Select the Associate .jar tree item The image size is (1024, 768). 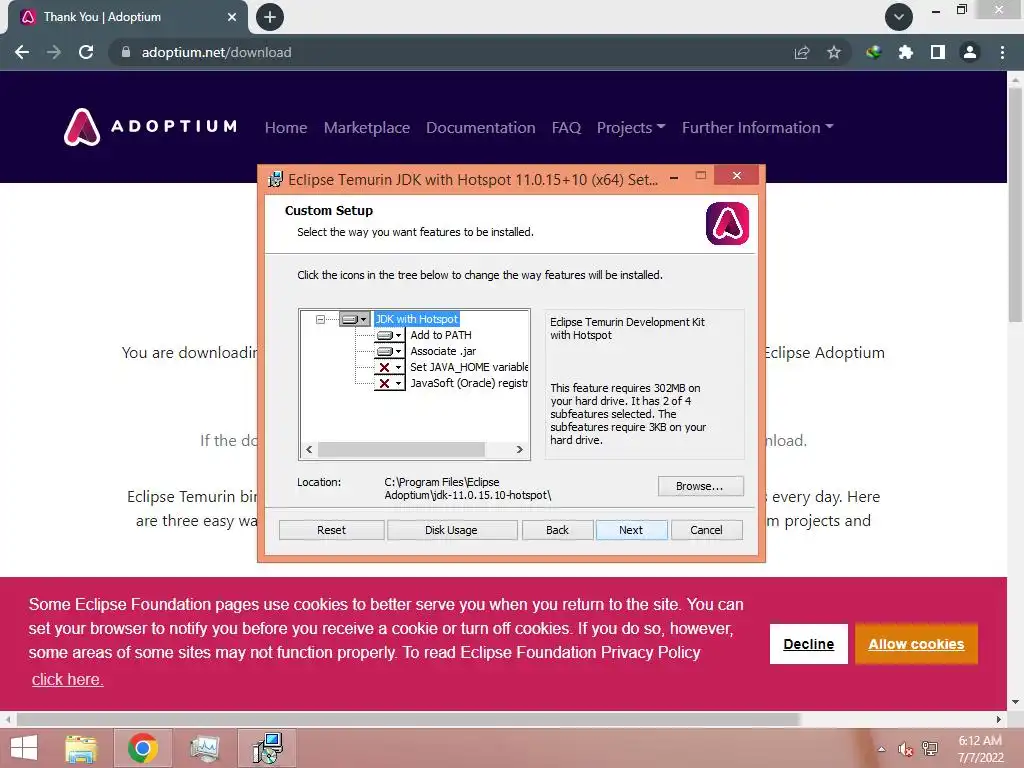443,351
